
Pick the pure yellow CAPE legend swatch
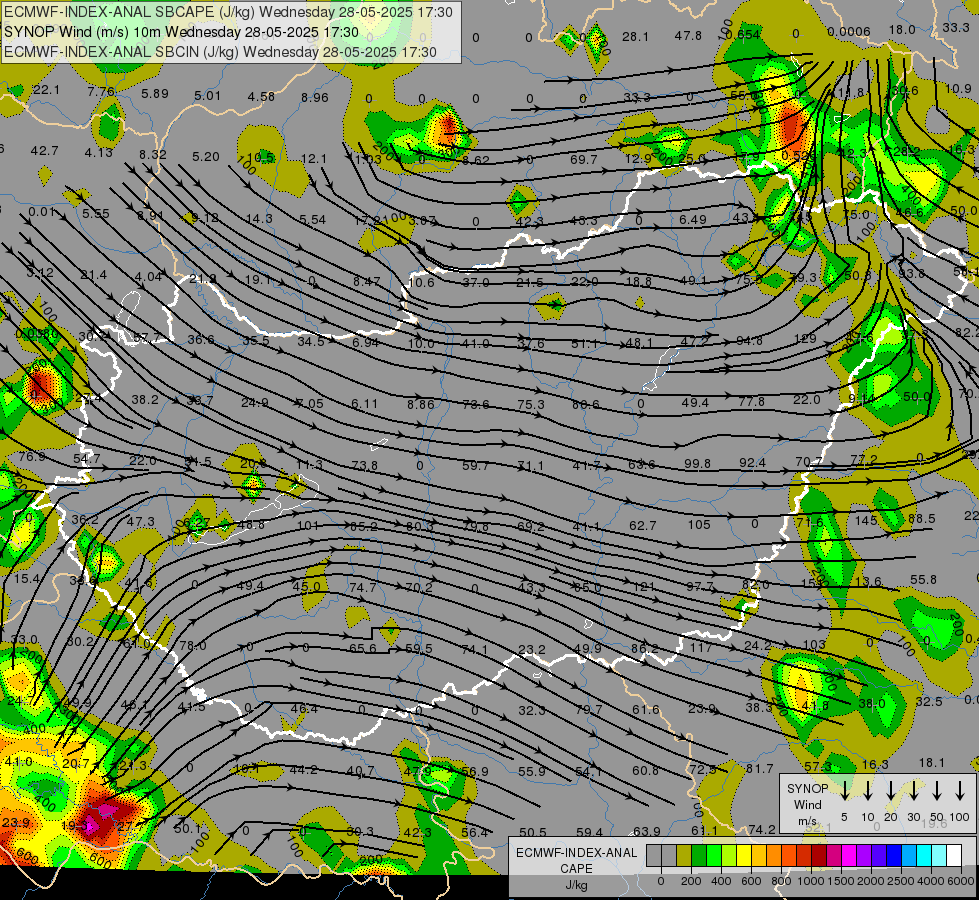tap(744, 855)
